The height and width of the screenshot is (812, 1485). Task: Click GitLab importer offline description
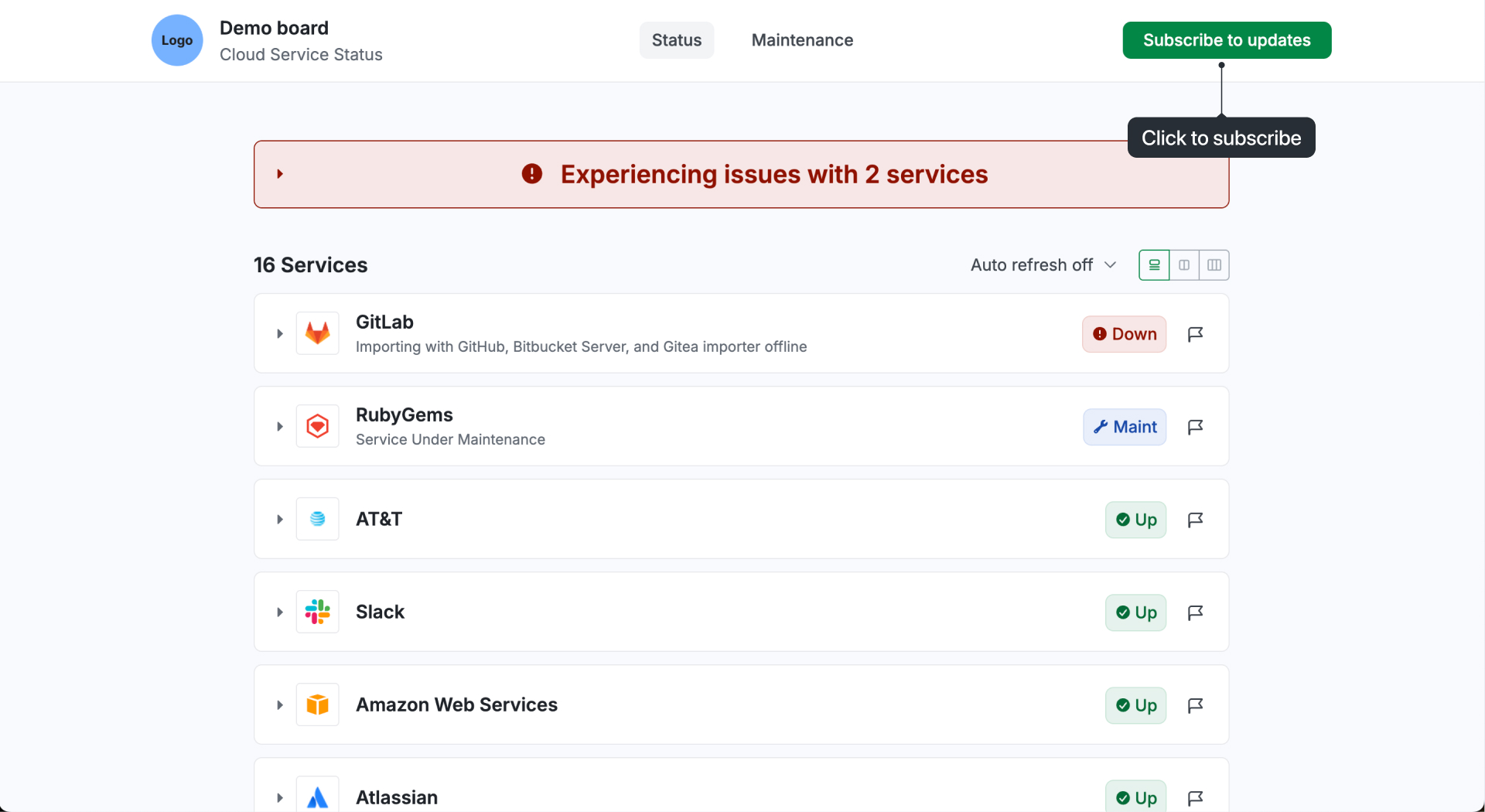coord(581,346)
